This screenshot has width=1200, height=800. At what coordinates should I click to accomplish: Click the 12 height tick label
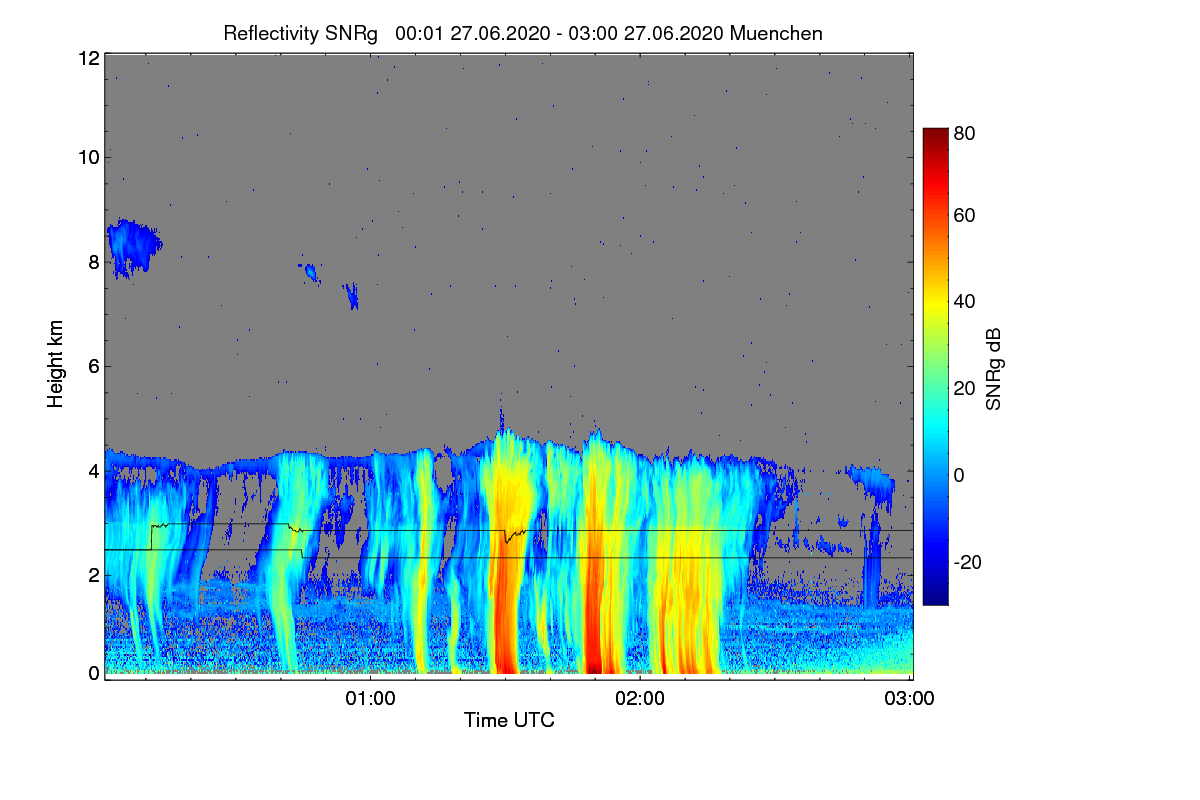[88, 58]
